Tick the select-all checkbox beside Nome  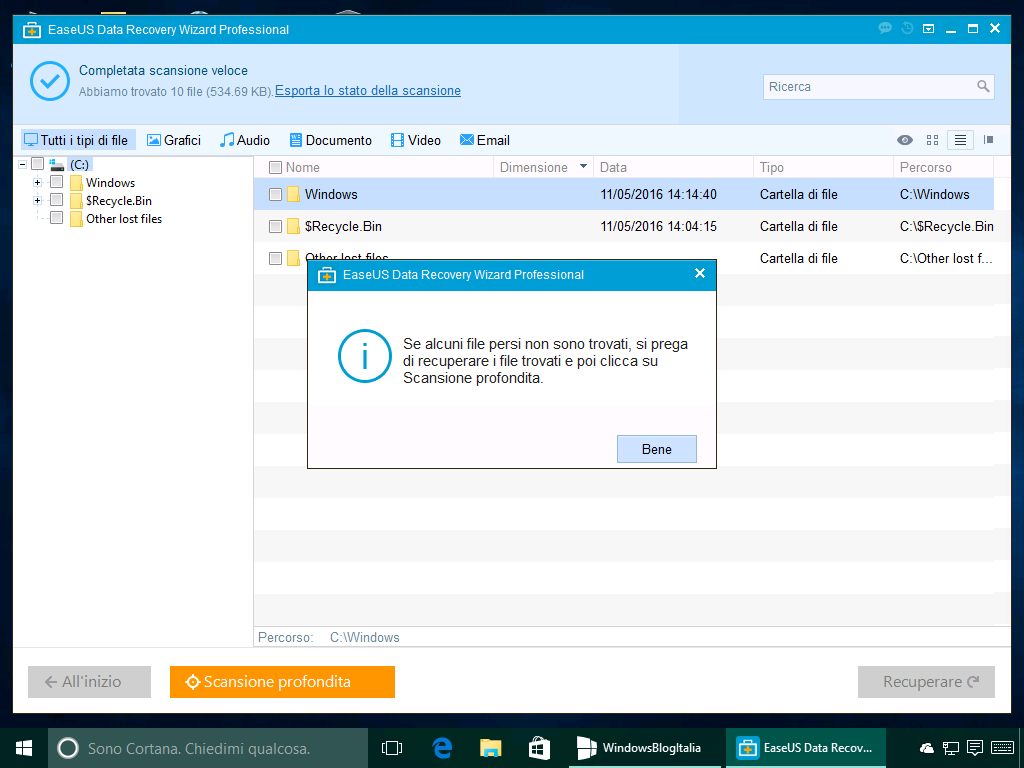276,168
